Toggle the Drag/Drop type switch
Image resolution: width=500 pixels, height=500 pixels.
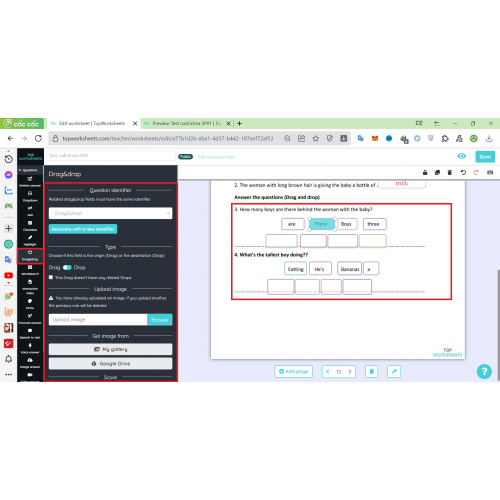click(x=67, y=267)
